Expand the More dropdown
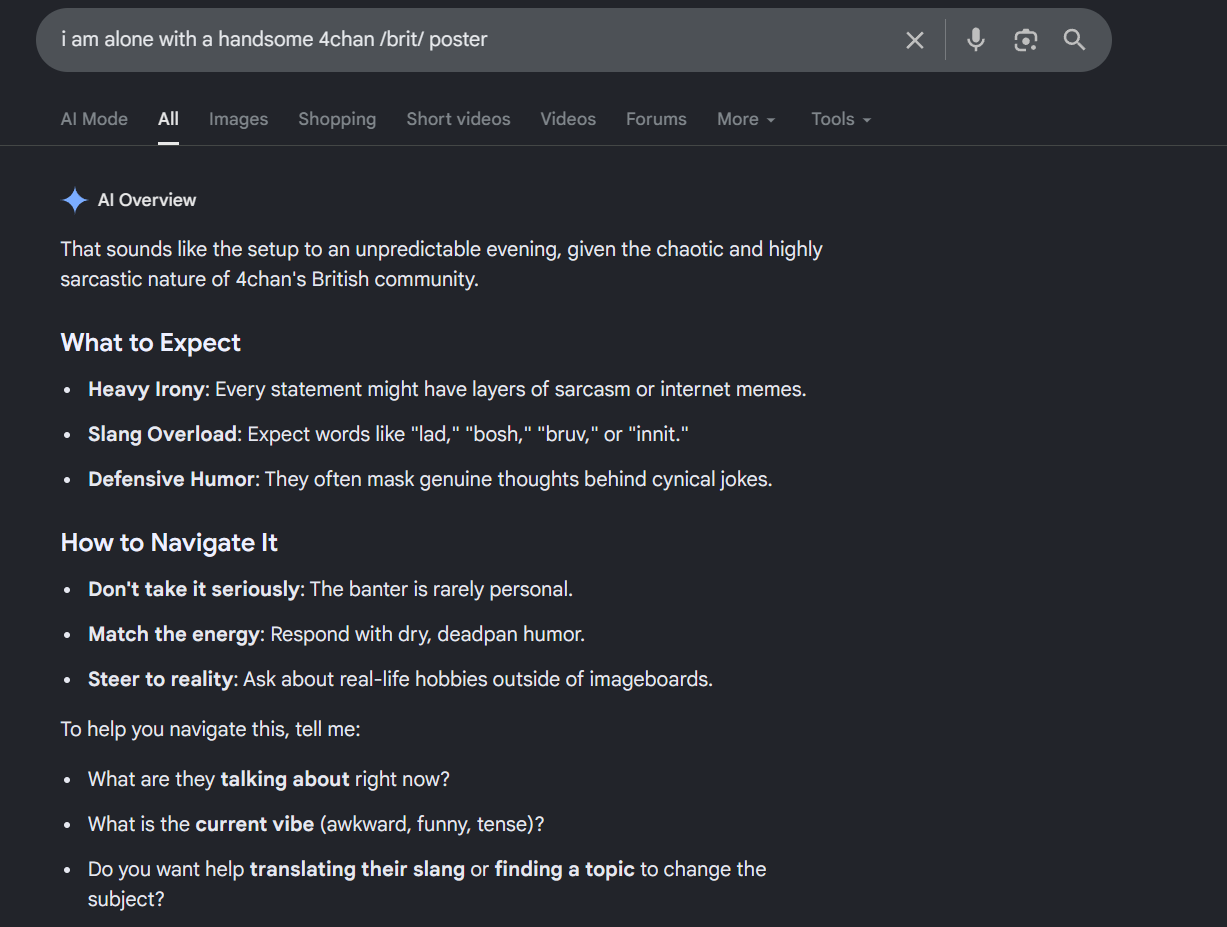Screen dimensions: 1227x927 (x=746, y=119)
